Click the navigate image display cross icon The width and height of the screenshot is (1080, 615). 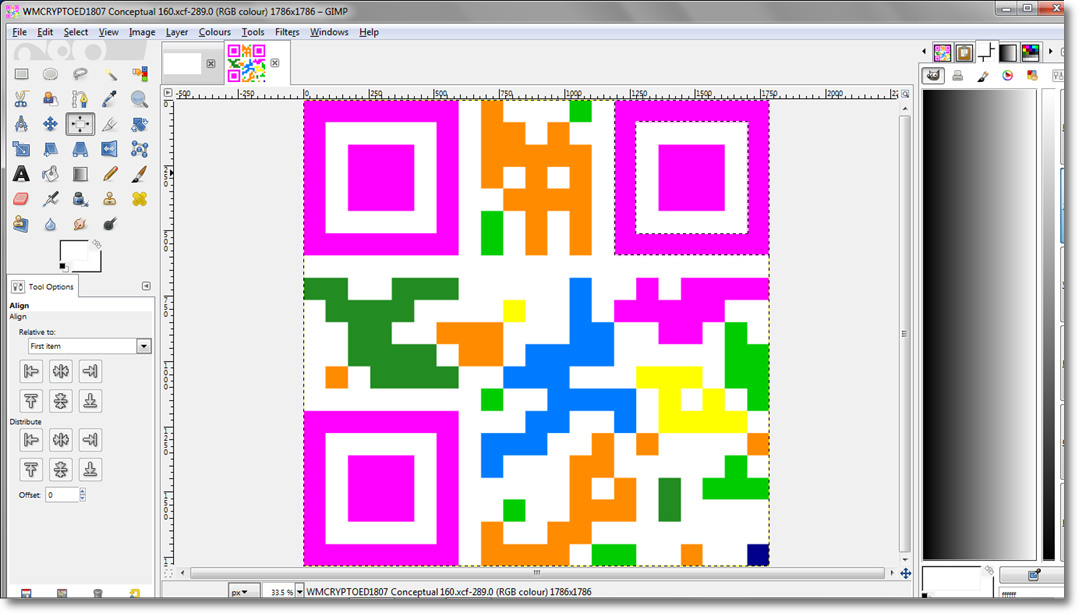906,573
